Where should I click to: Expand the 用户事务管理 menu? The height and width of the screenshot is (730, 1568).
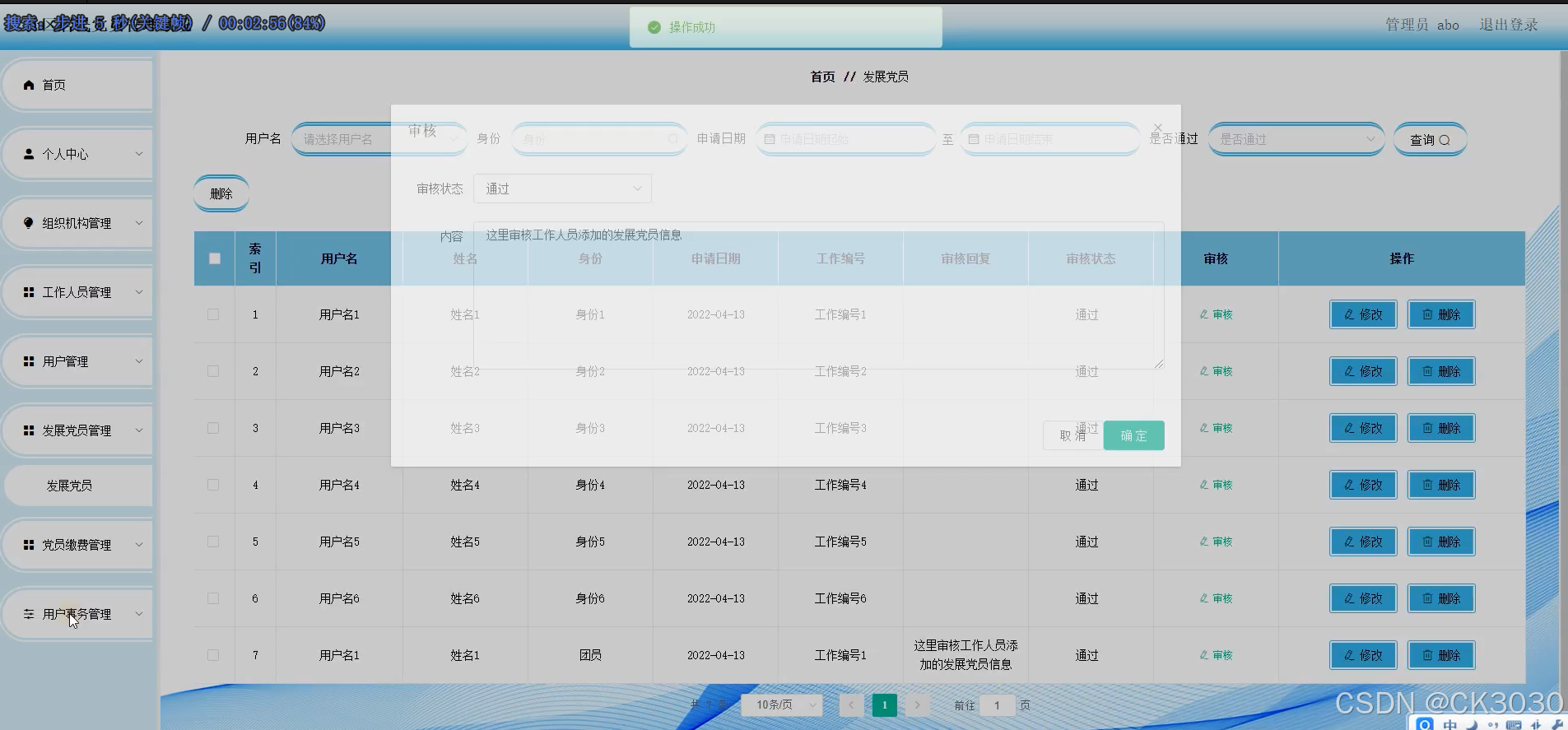coord(77,614)
